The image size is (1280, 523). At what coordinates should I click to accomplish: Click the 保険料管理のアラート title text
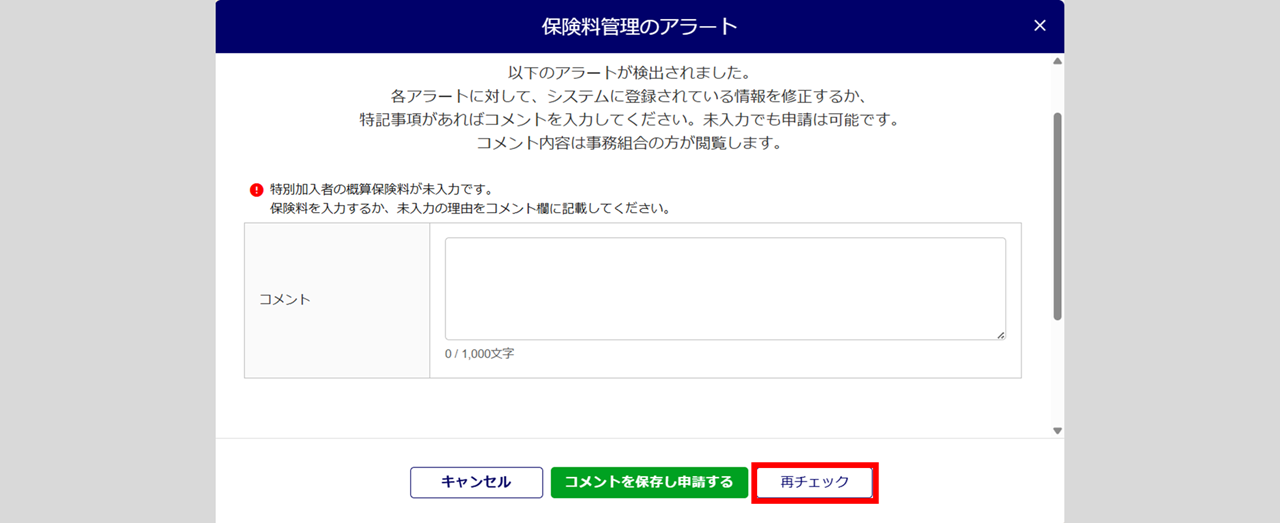tap(640, 26)
